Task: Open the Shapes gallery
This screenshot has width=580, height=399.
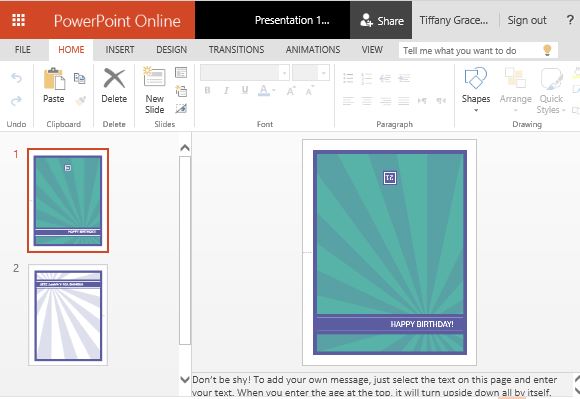Action: (x=476, y=89)
